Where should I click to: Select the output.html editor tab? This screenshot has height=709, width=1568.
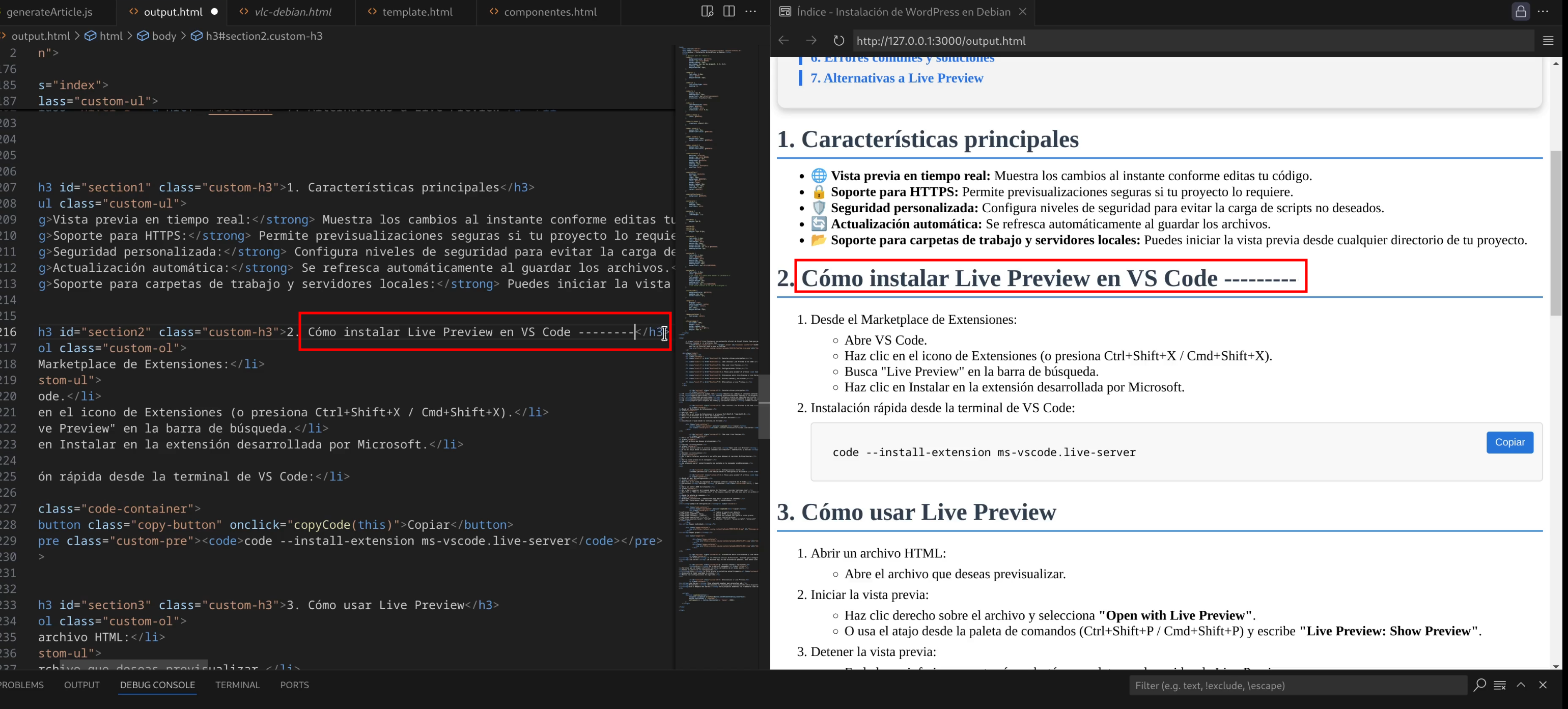[x=172, y=12]
